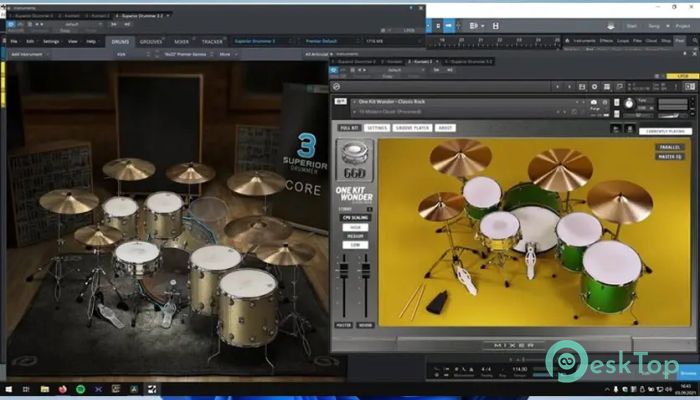Open Spotify from the taskbar
The image size is (700, 400).
80,389
